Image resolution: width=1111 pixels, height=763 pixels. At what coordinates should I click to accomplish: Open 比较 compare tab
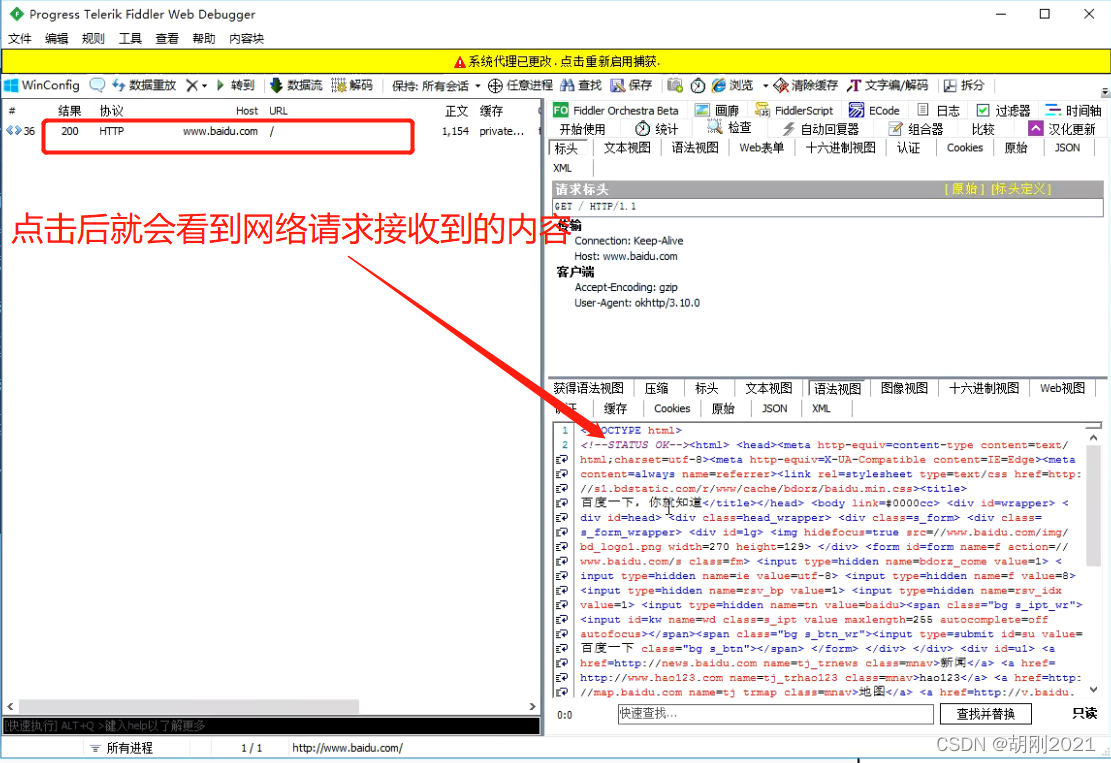(x=983, y=129)
